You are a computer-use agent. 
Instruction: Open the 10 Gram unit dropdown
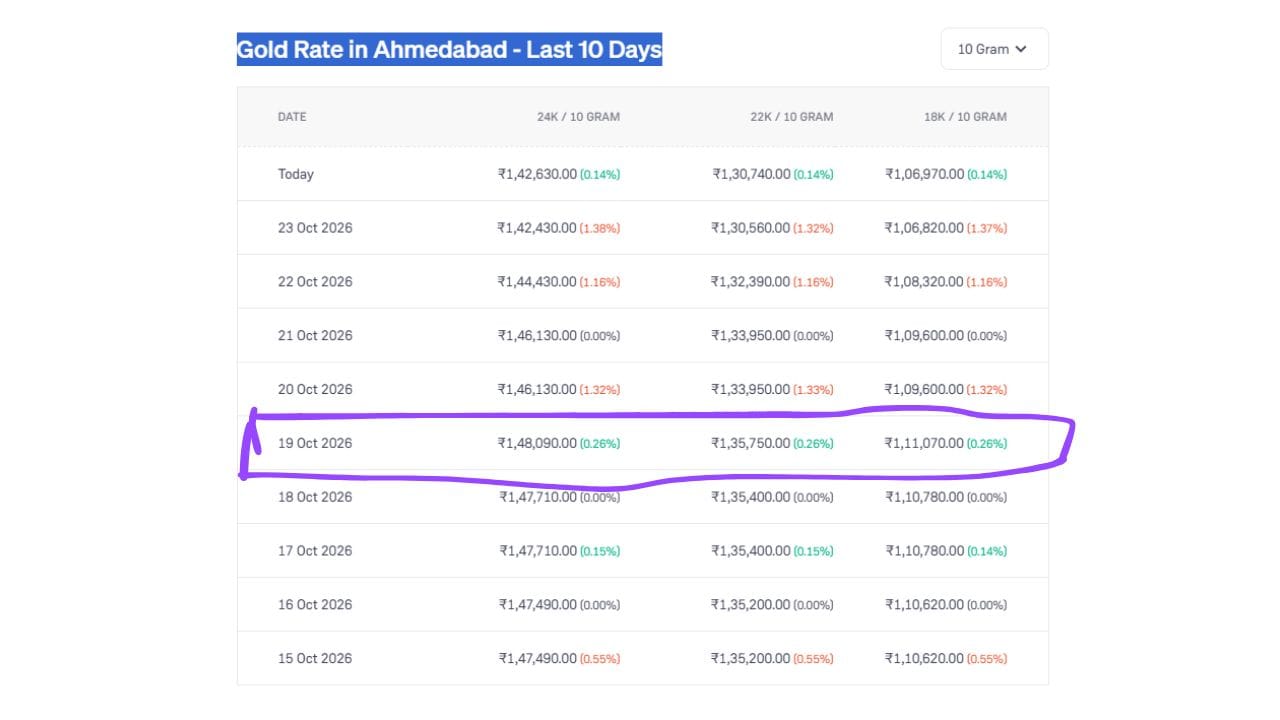click(x=994, y=49)
